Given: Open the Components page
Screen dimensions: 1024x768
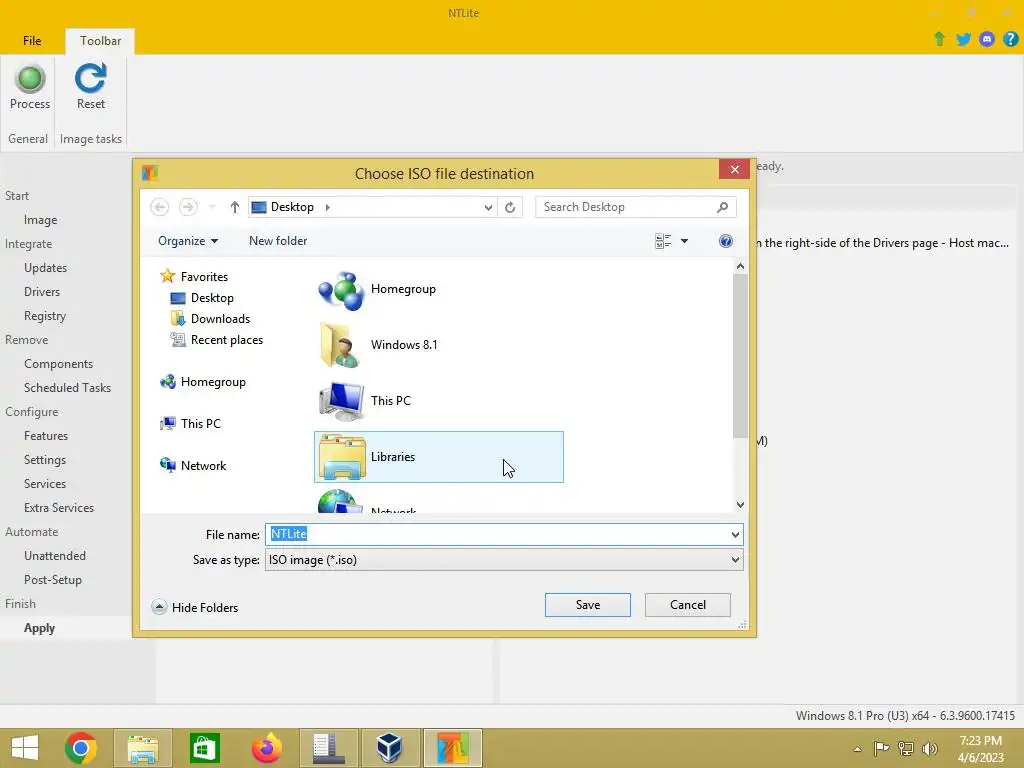Looking at the screenshot, I should (x=59, y=364).
